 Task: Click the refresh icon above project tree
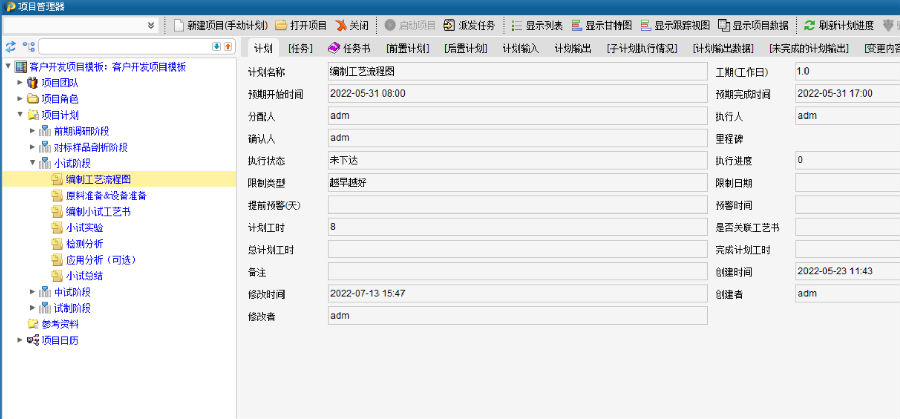coord(10,46)
